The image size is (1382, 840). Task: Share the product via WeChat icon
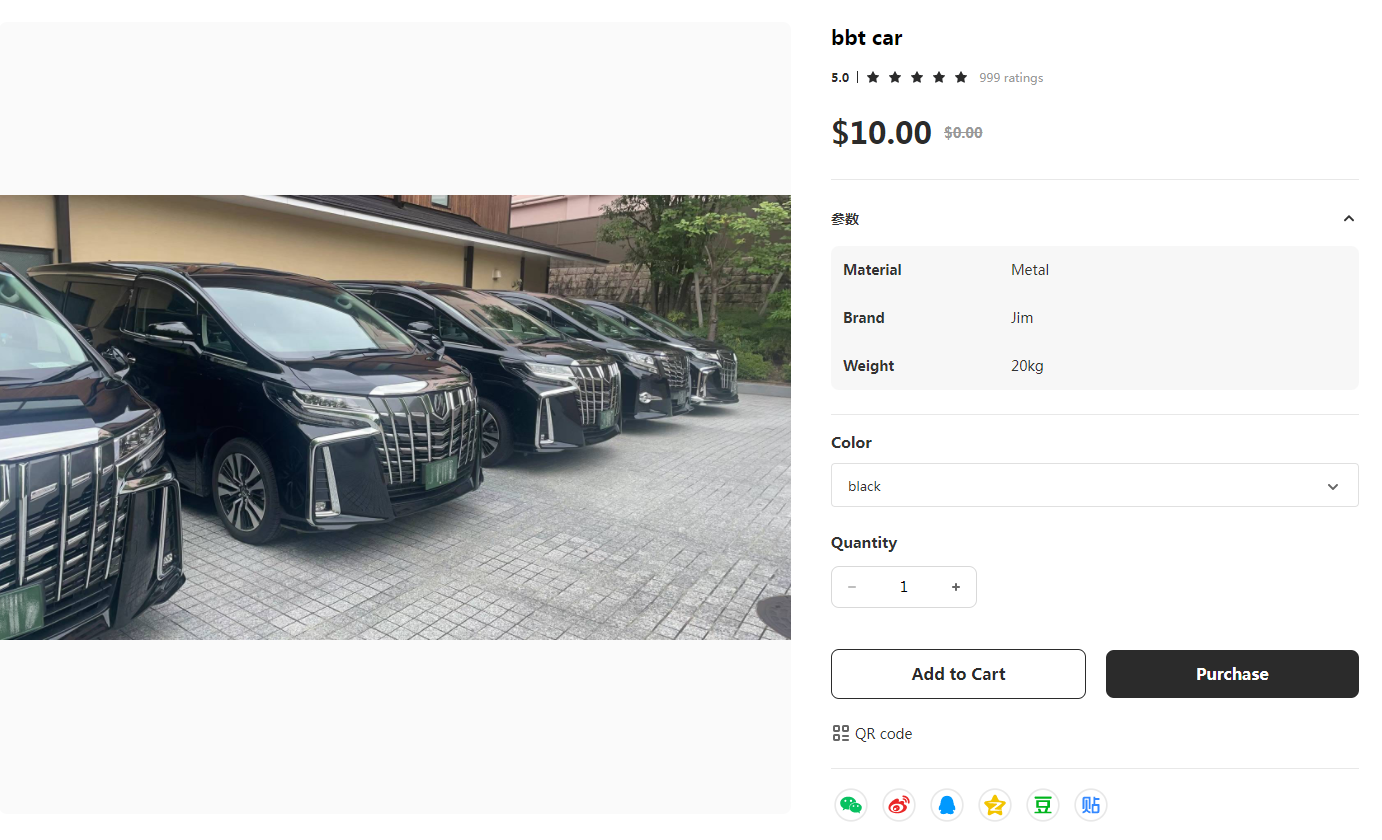[x=851, y=805]
